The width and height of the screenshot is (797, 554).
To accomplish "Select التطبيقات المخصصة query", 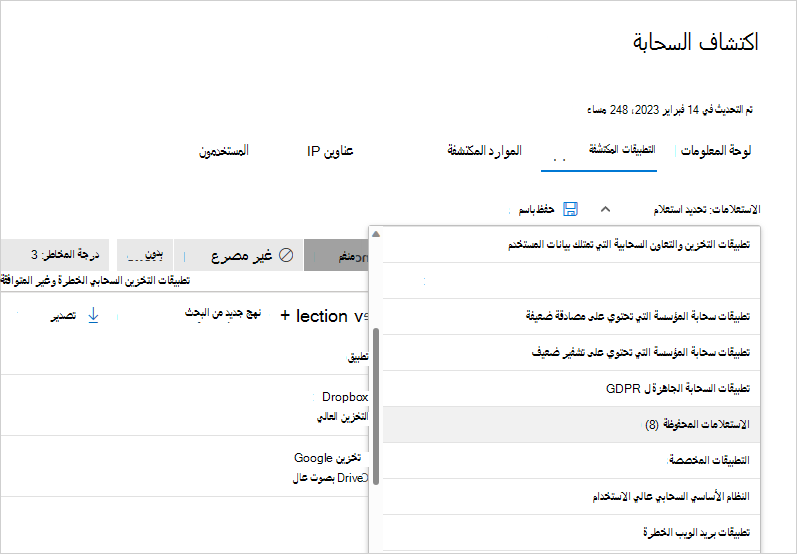I will coord(571,460).
